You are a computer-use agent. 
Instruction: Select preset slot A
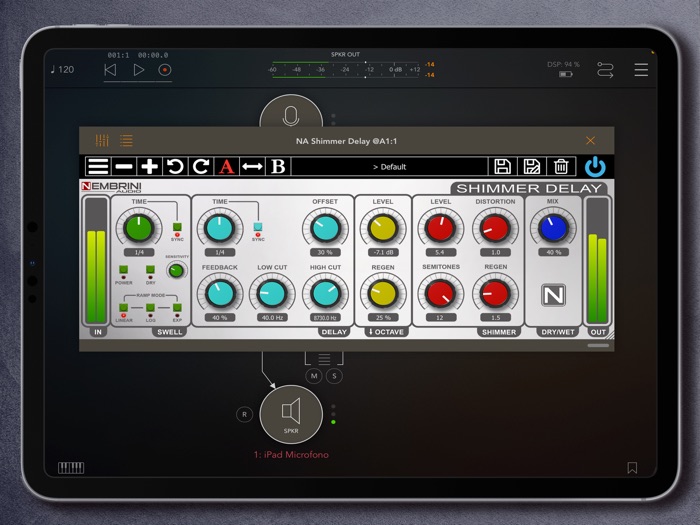point(227,167)
